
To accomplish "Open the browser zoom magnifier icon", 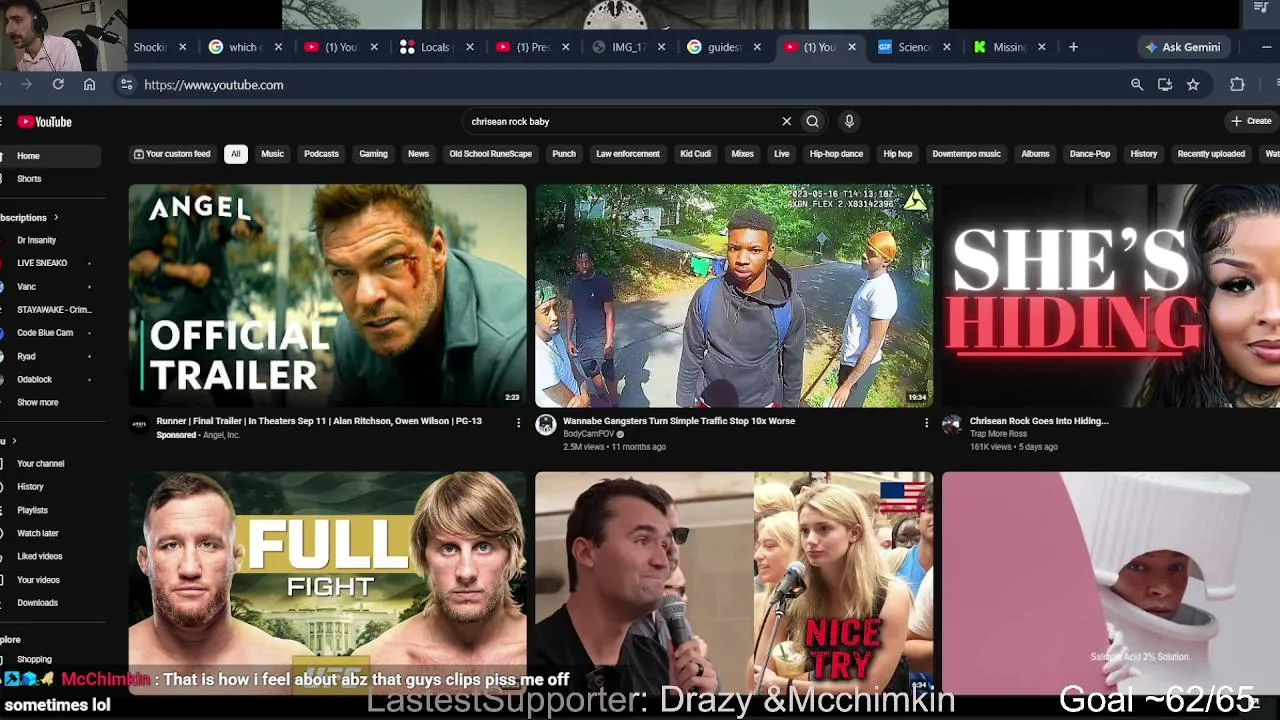I will [x=1137, y=85].
